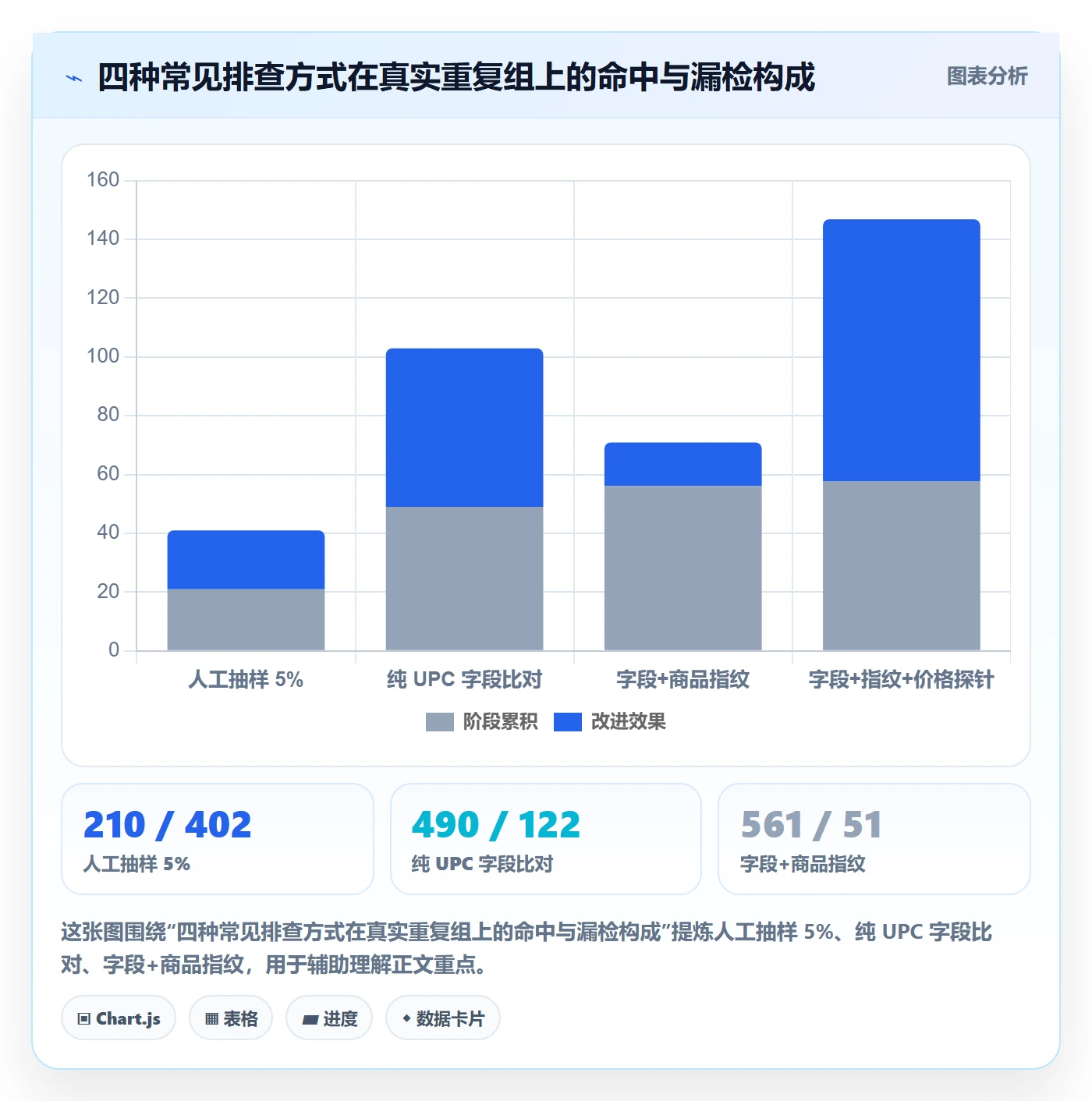This screenshot has height=1101, width=1092.
Task: Click the lightning bolt icon beside the title
Action: [x=74, y=78]
